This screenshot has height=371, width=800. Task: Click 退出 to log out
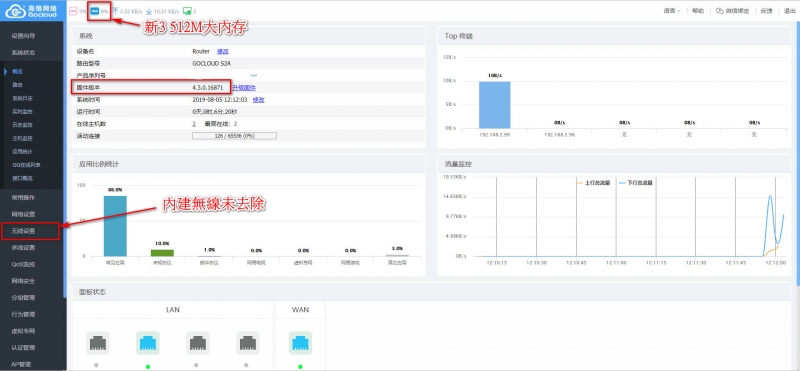(790, 11)
